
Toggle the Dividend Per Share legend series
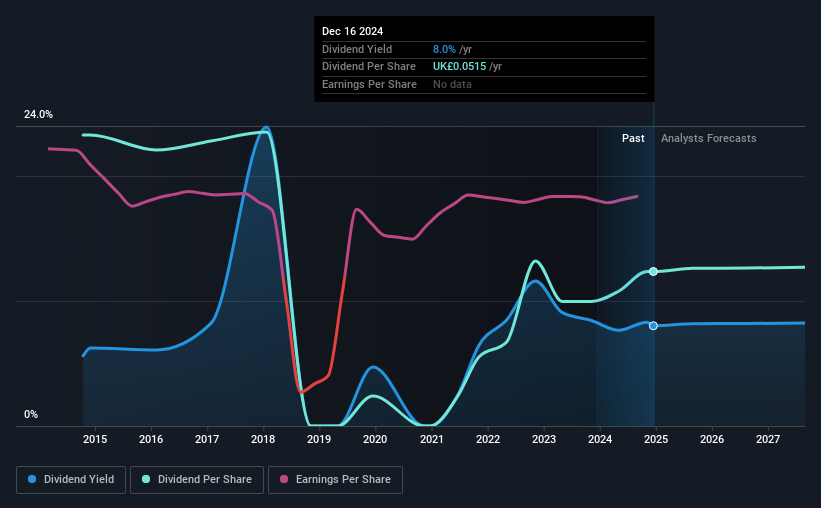click(197, 480)
